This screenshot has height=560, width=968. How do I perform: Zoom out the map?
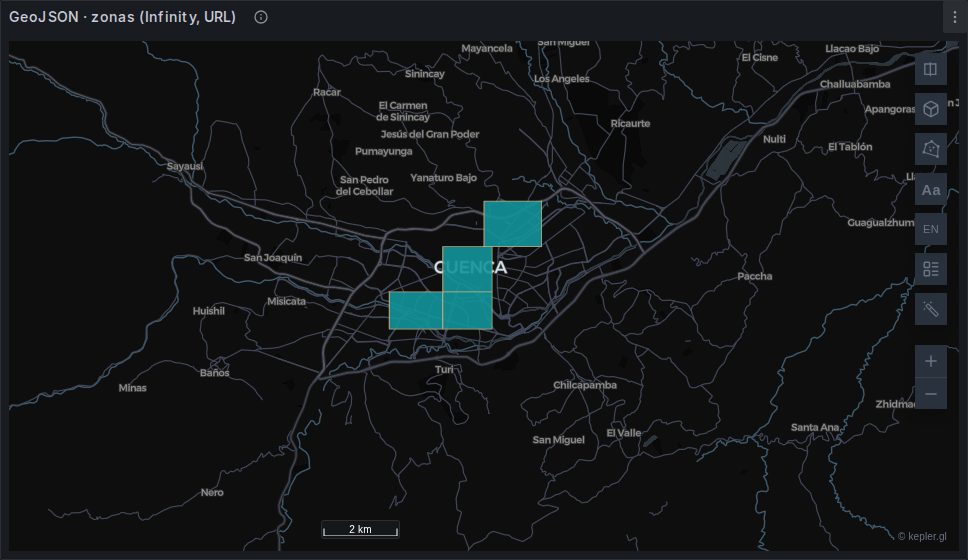coord(930,393)
